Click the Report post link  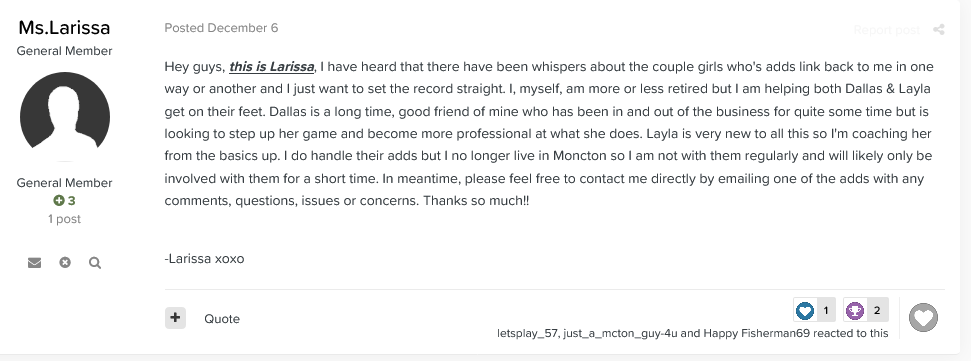tap(886, 30)
